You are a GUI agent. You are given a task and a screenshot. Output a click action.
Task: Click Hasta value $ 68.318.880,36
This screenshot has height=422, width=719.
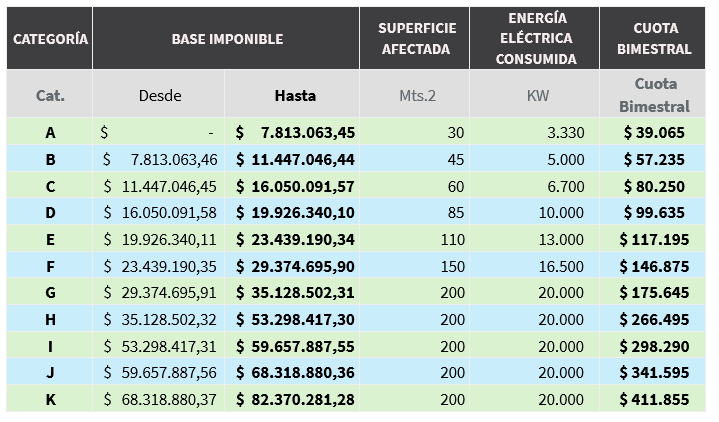click(x=294, y=373)
